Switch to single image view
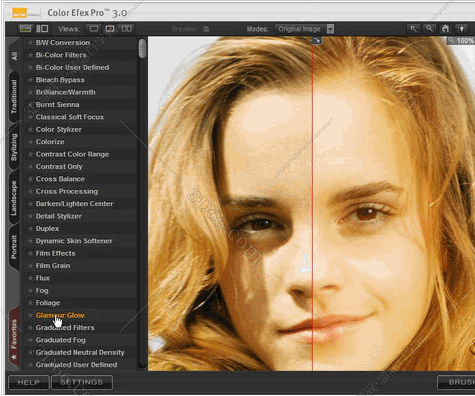475x396 pixels. pyautogui.click(x=93, y=29)
